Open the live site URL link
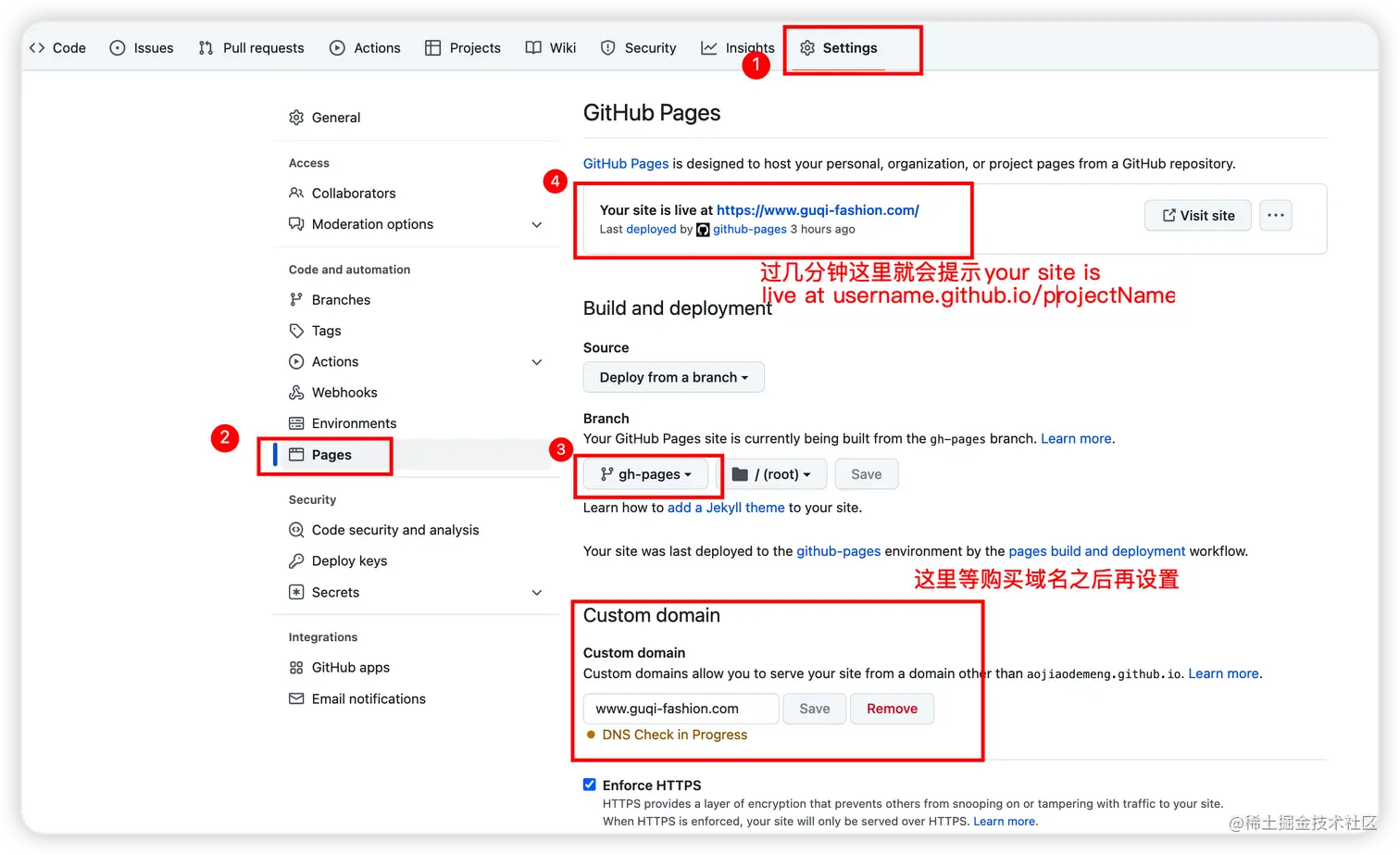Screen dimensions: 1400x855 (818, 210)
